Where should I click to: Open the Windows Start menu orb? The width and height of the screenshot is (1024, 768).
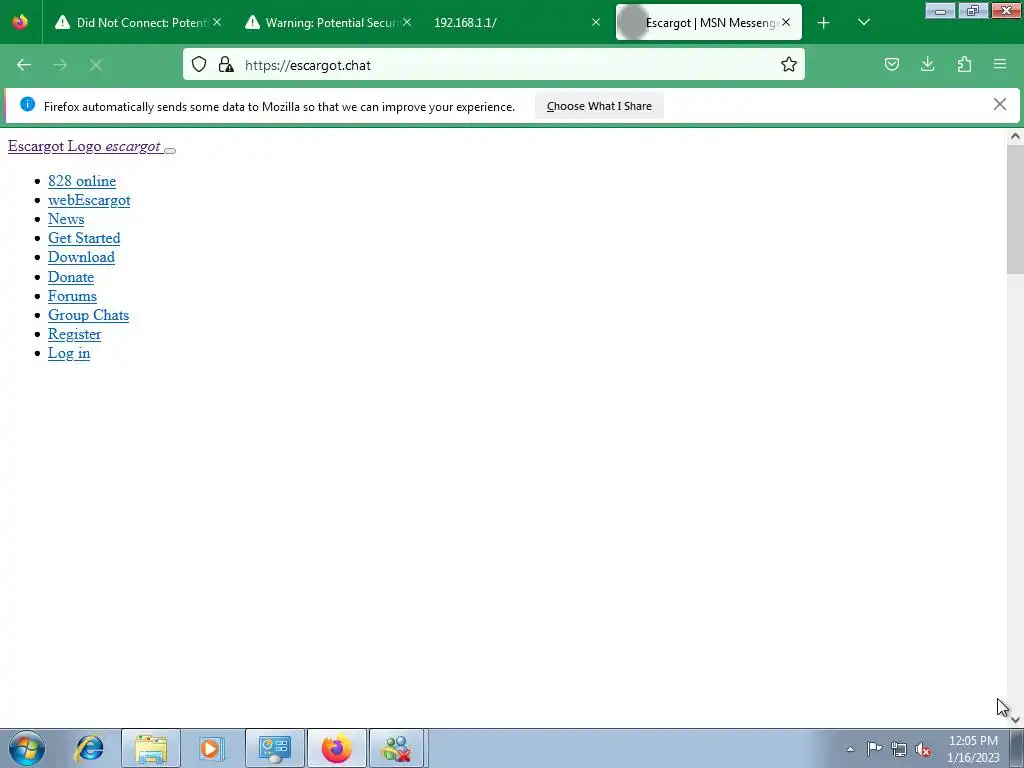27,748
